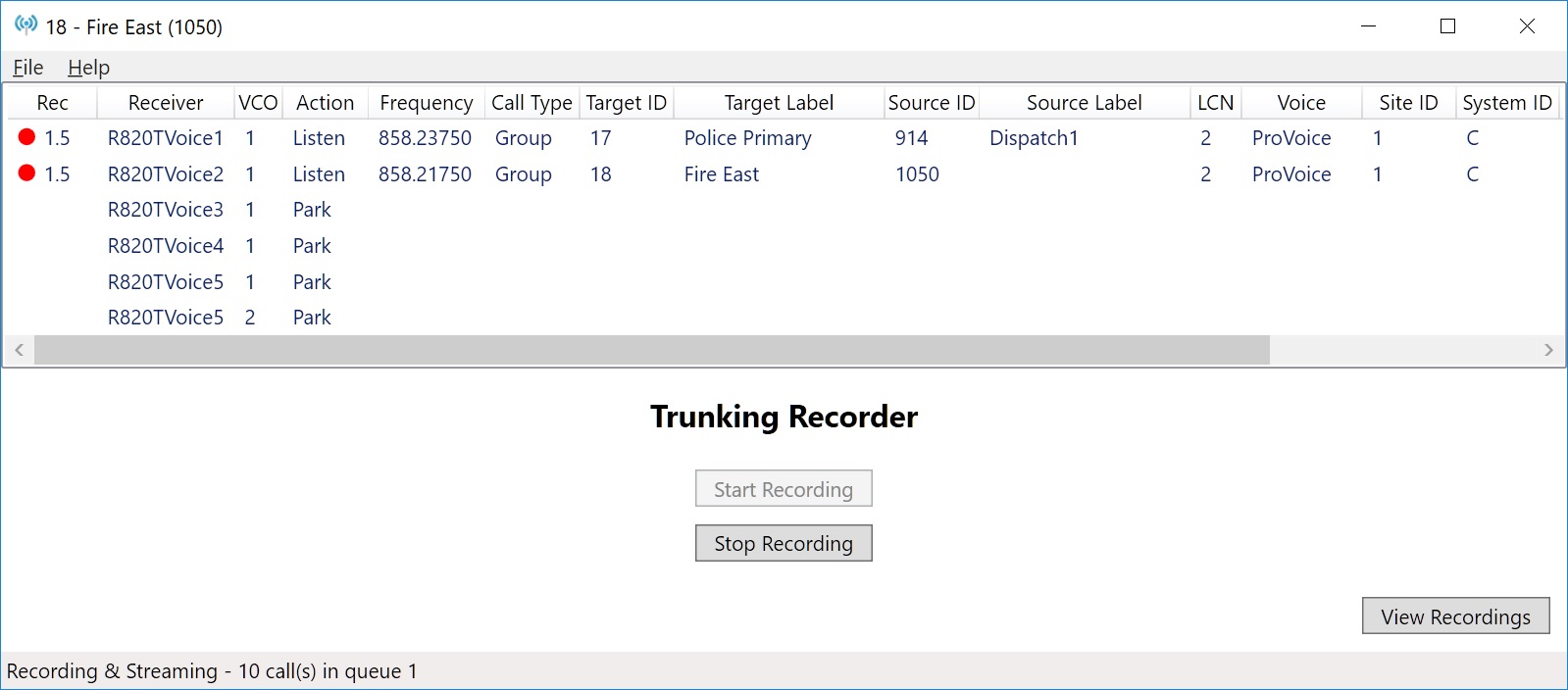Click the Source Label column header

(1085, 103)
